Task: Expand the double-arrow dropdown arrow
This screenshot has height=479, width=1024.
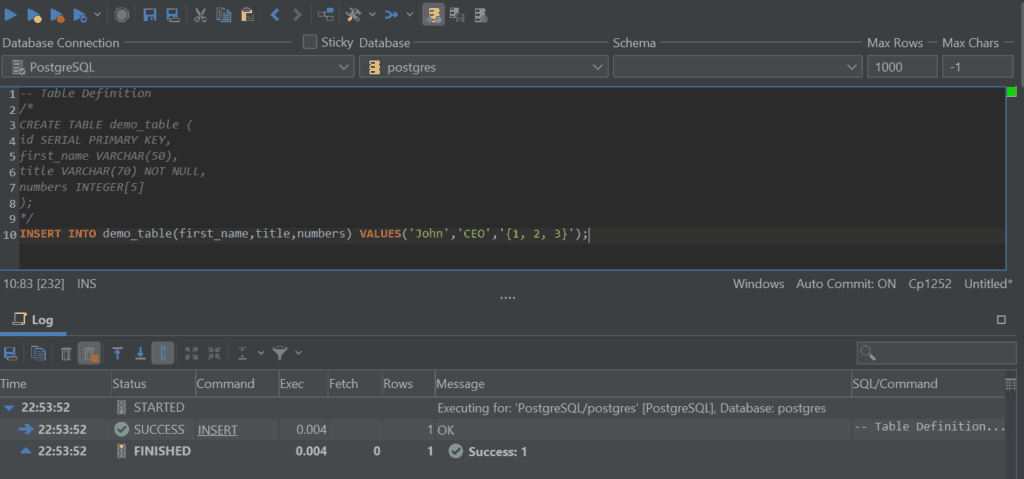Action: tap(409, 14)
